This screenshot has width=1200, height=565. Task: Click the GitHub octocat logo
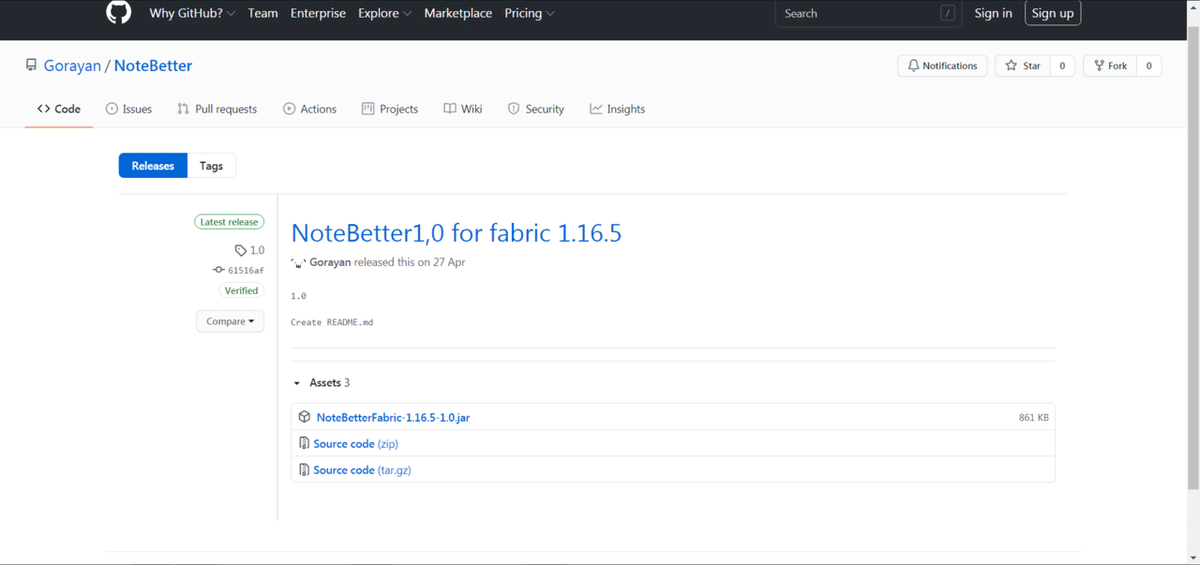point(119,13)
